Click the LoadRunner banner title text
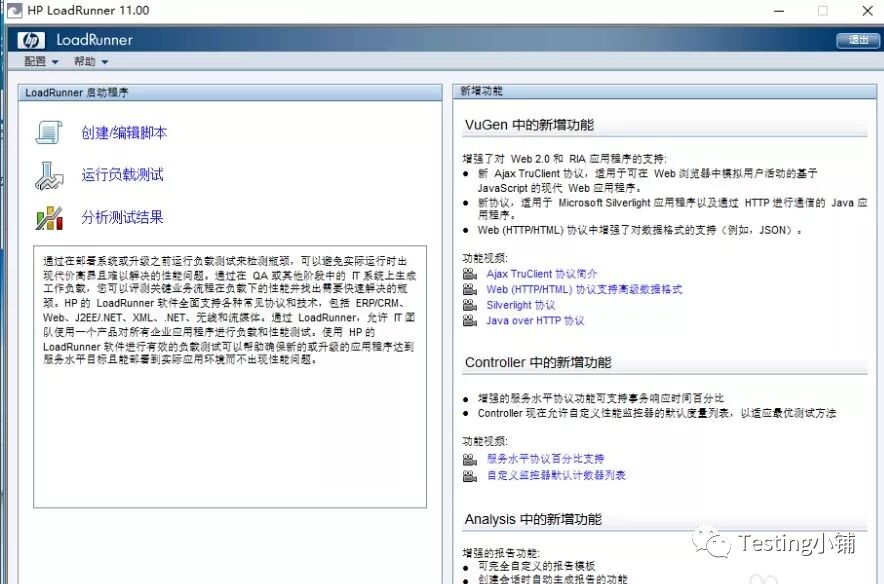This screenshot has height=584, width=884. [94, 40]
